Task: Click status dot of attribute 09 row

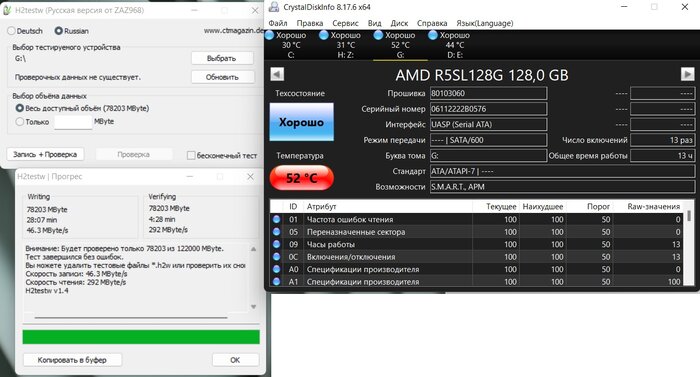Action: [276, 244]
